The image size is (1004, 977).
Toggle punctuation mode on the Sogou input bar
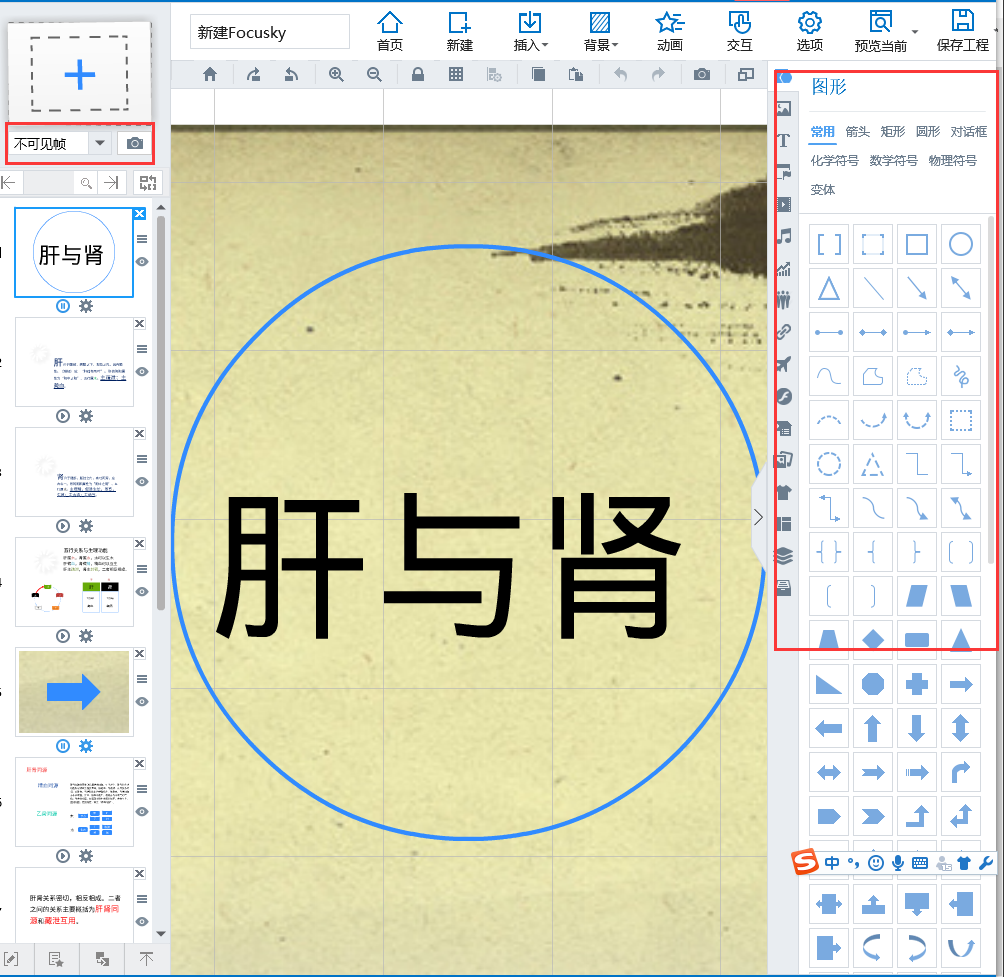(853, 862)
